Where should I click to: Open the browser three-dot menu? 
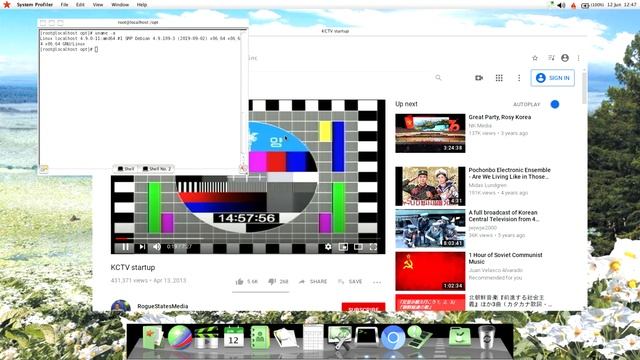pyautogui.click(x=578, y=58)
